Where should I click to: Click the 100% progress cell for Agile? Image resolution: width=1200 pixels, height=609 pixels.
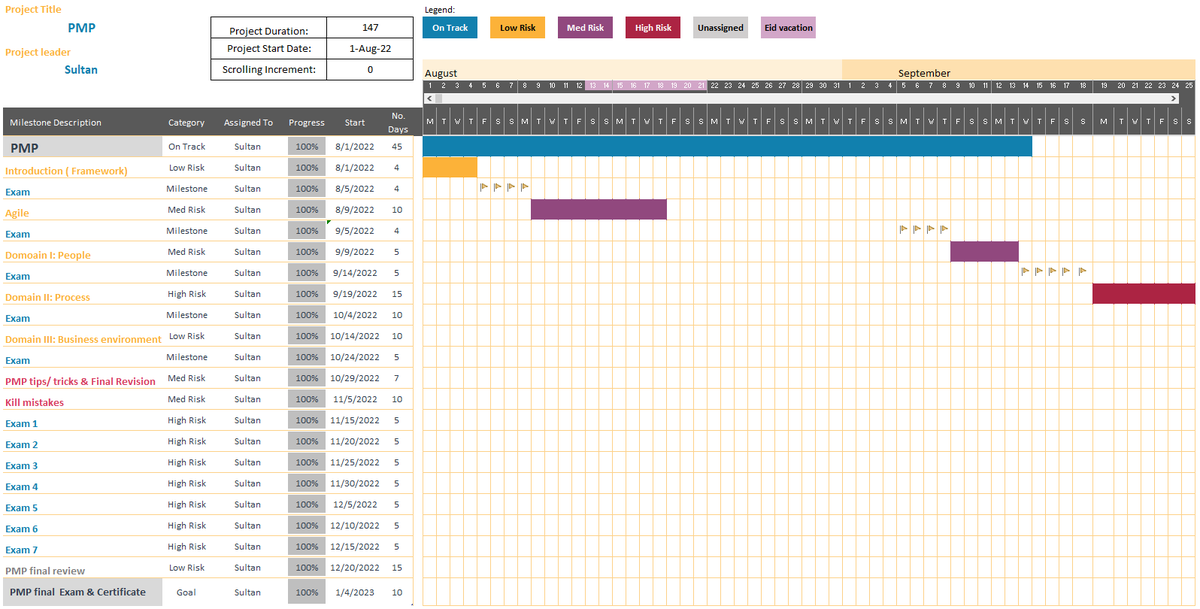click(307, 210)
